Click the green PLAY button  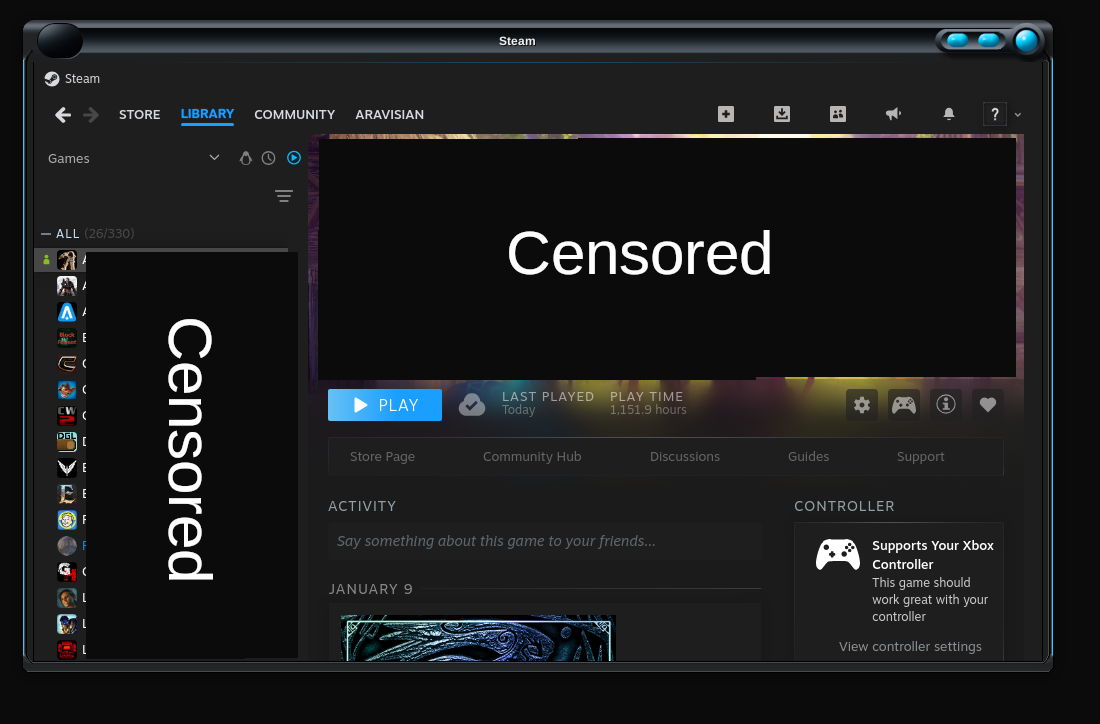click(385, 405)
